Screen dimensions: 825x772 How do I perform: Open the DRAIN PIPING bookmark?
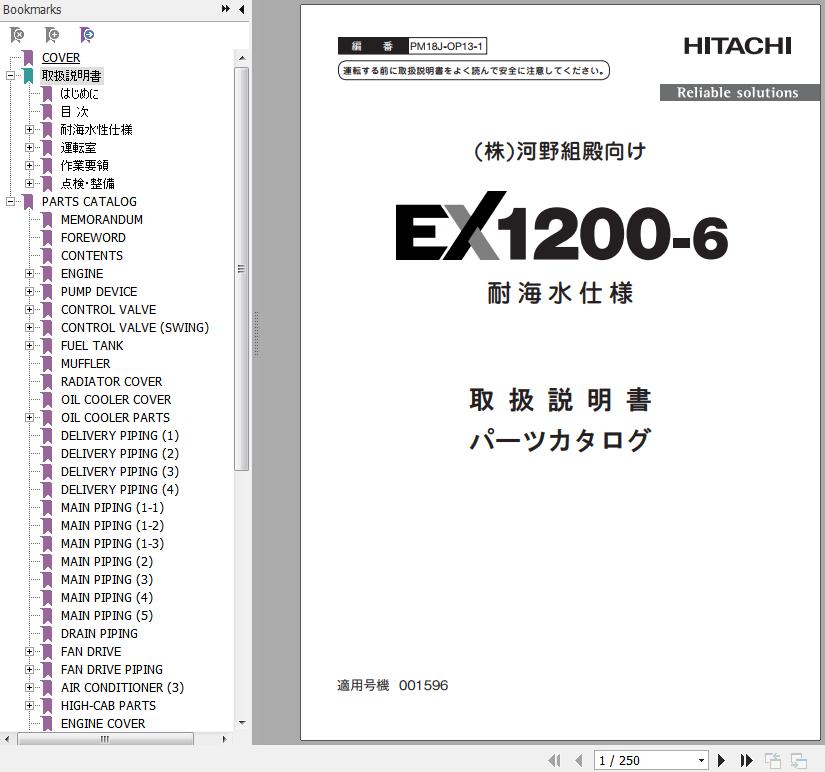pyautogui.click(x=99, y=634)
